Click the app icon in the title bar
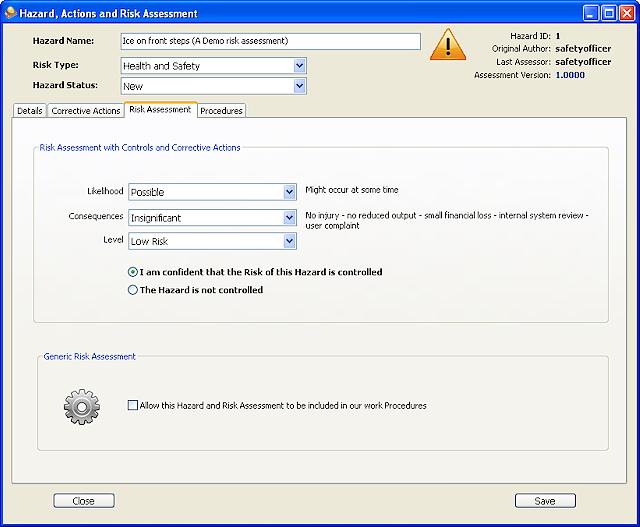 coord(11,13)
